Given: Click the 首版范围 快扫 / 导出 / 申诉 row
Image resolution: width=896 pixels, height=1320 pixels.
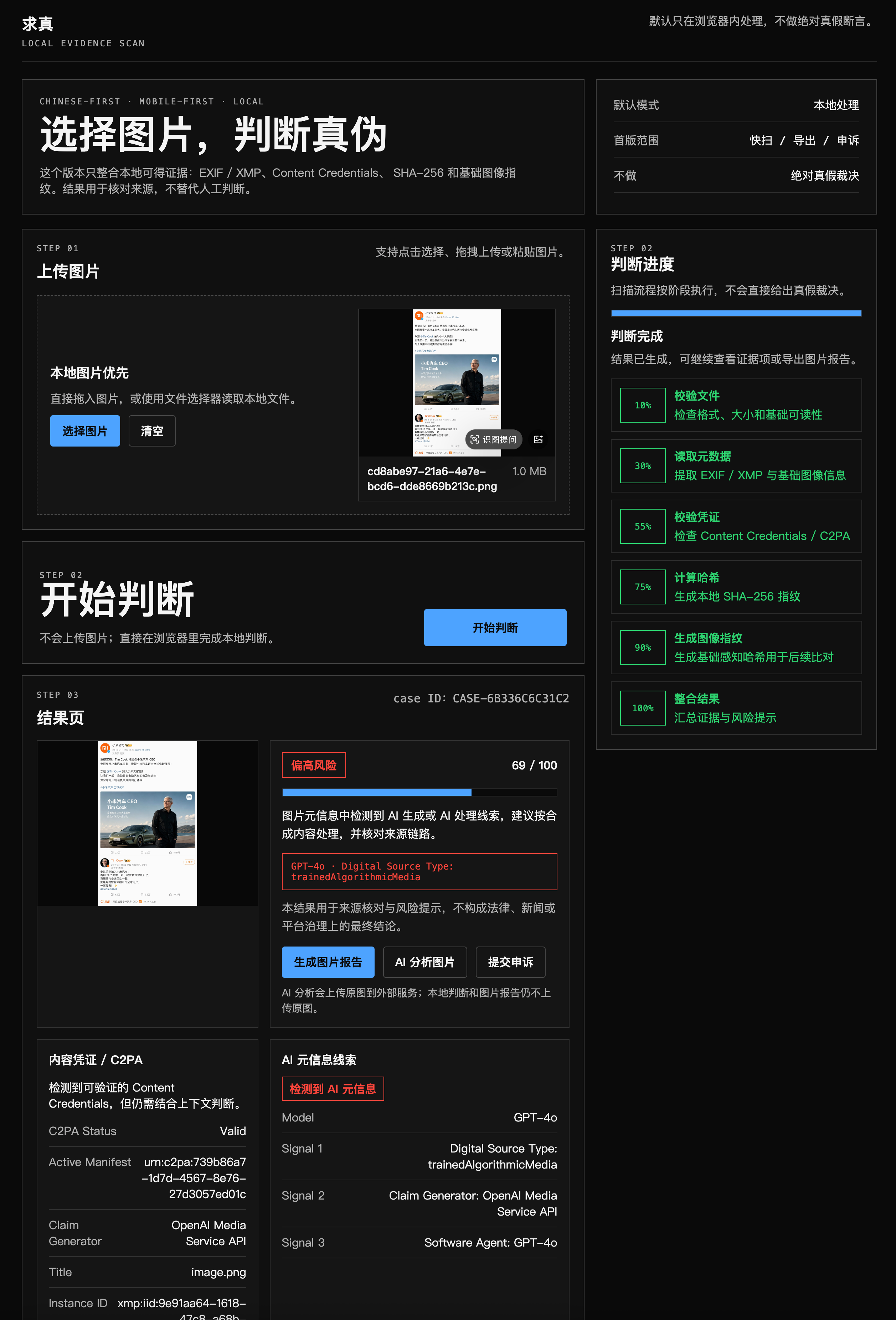Looking at the screenshot, I should coord(736,140).
